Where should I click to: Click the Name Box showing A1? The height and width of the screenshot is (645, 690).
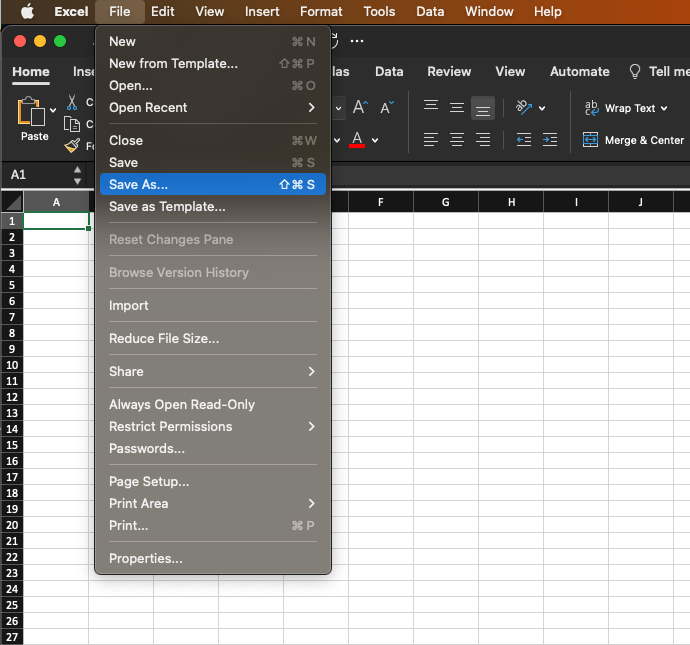[35, 174]
